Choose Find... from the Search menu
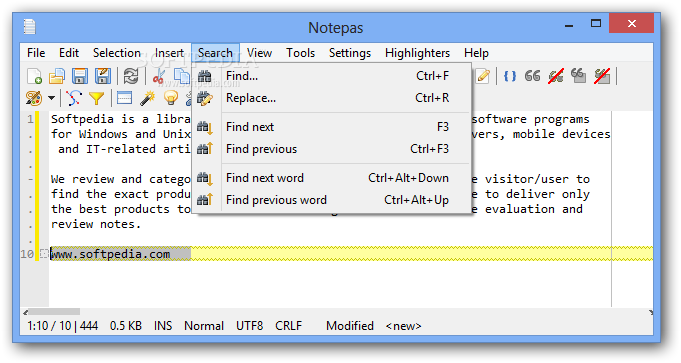The image size is (681, 363). point(332,76)
